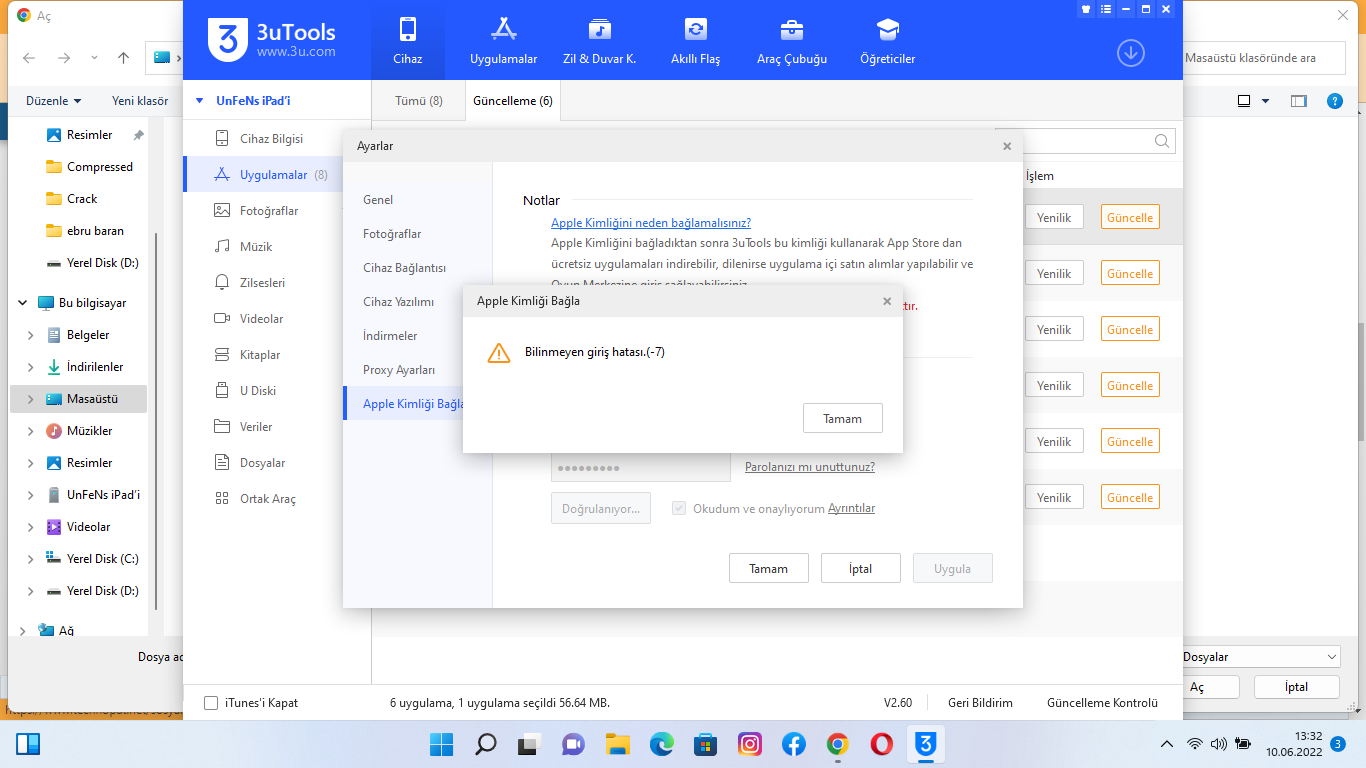
Task: Expand İndirilenler in the file tree
Action: [x=31, y=367]
